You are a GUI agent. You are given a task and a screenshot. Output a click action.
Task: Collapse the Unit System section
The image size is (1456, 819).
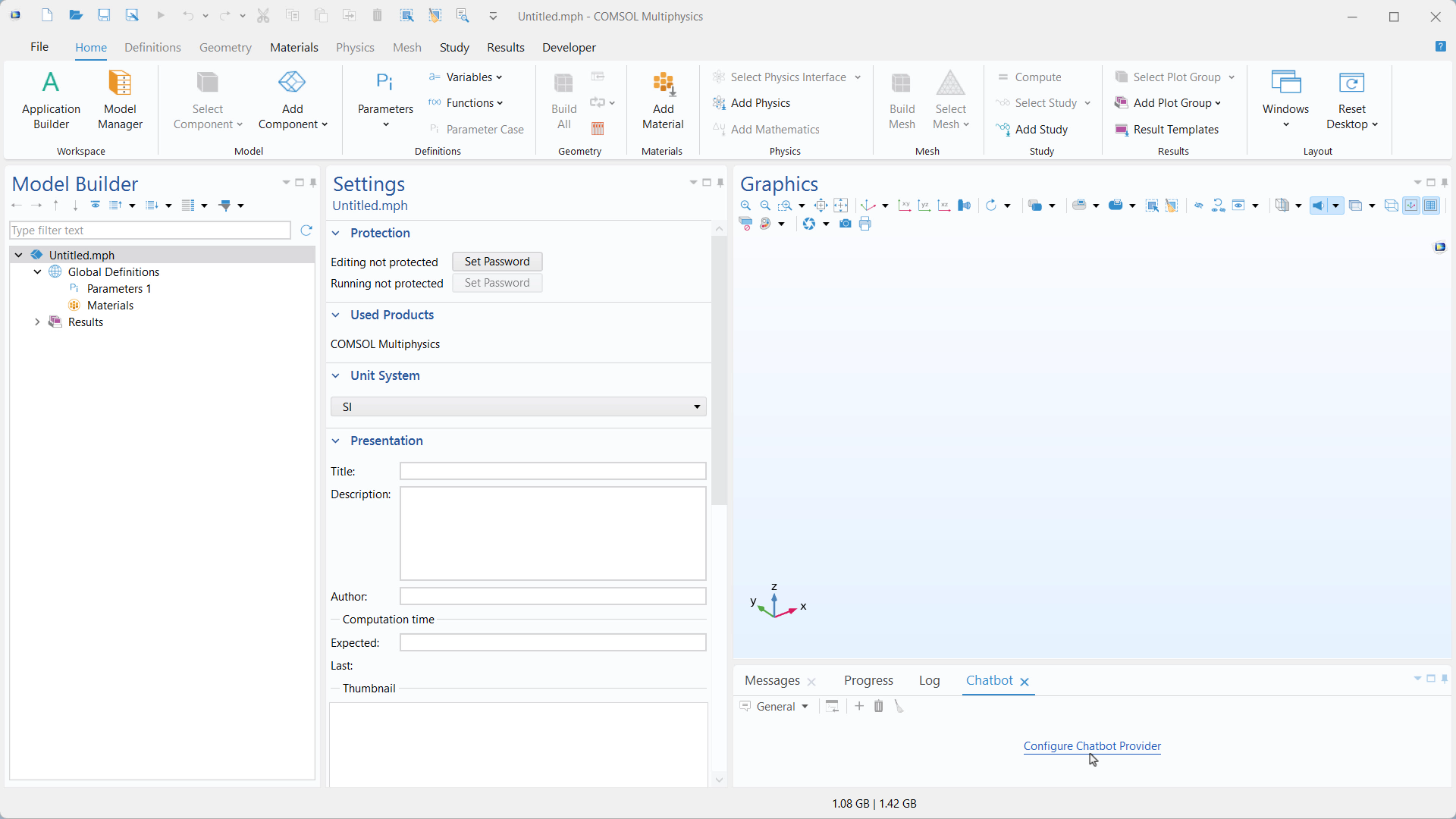pos(336,375)
